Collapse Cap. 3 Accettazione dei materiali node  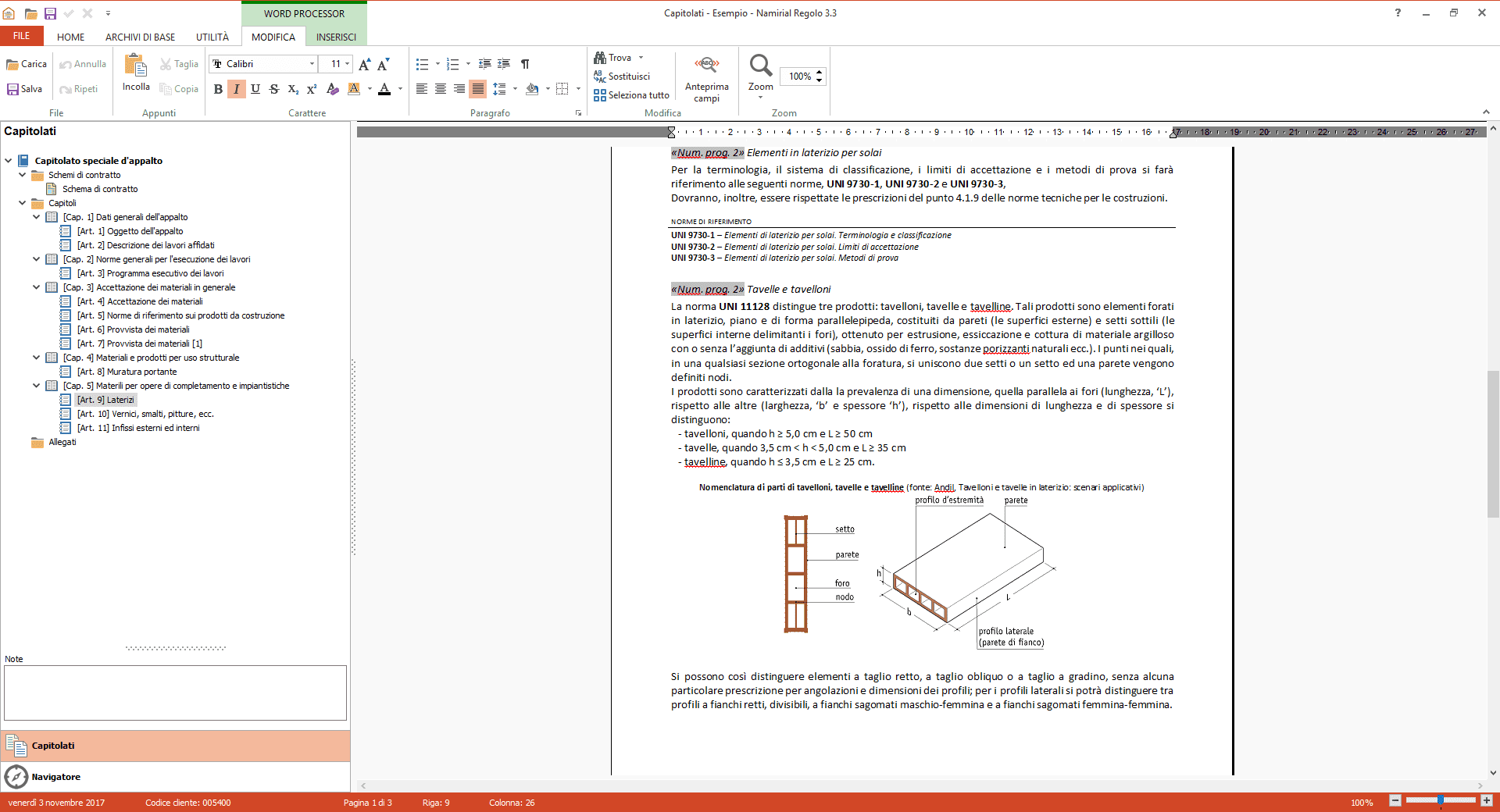[36, 287]
